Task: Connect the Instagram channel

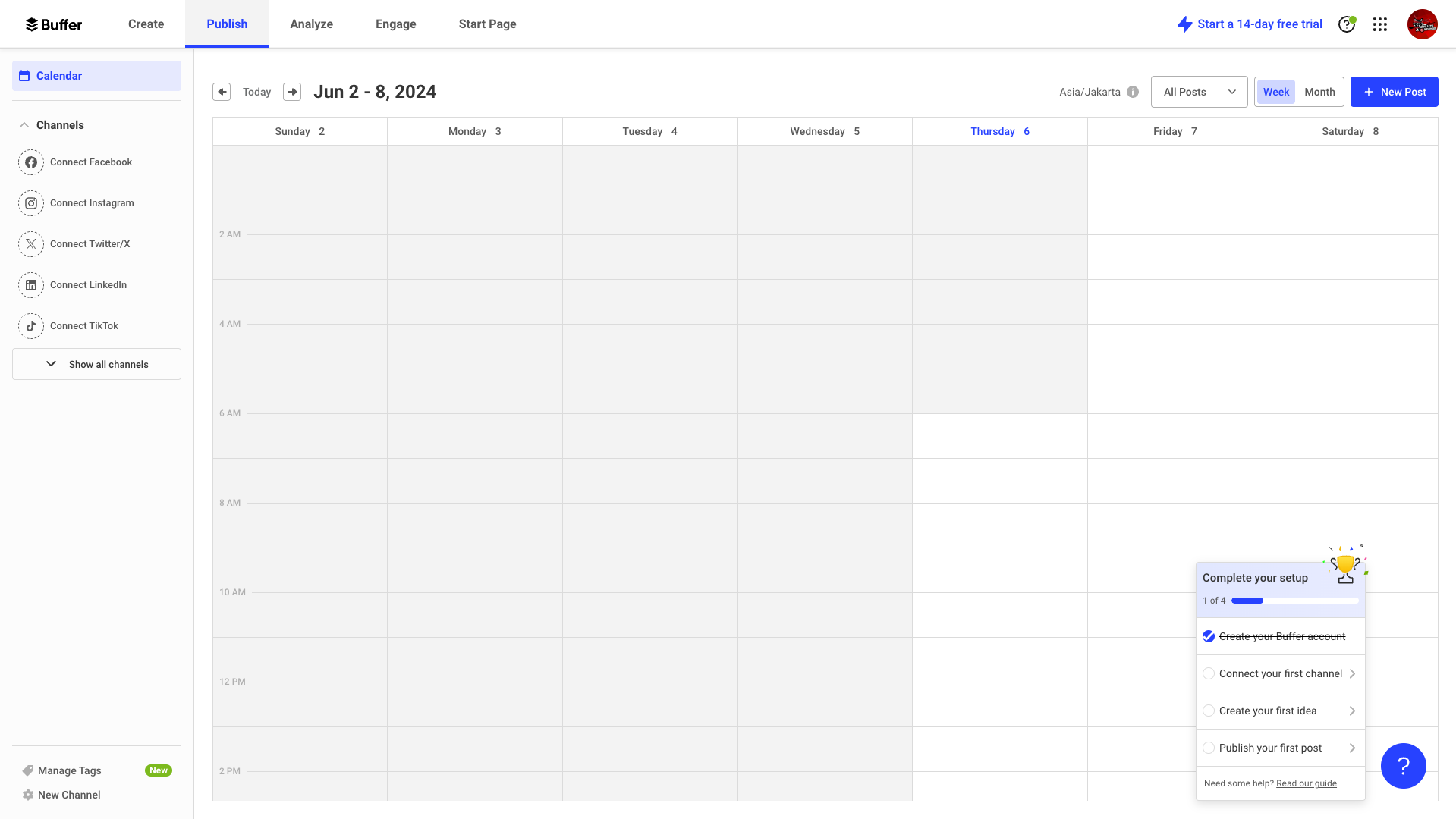Action: pyautogui.click(x=91, y=202)
